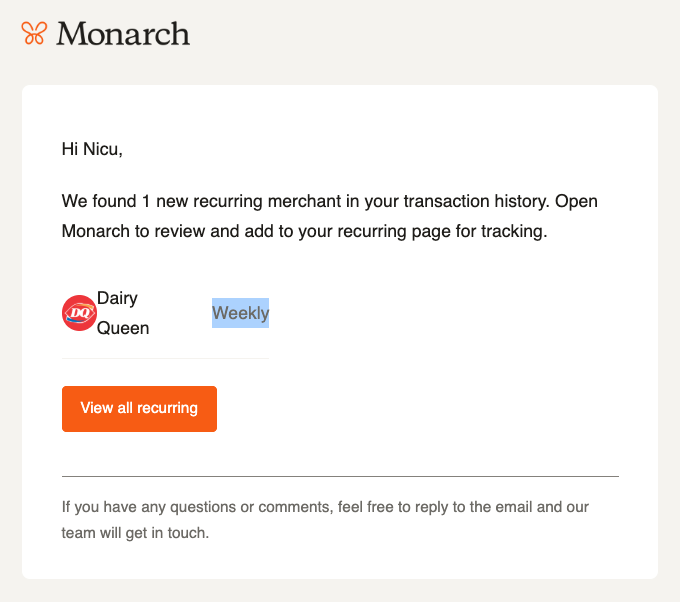Click the orange Monarch butterfly logo
This screenshot has width=680, height=602.
tap(34, 33)
